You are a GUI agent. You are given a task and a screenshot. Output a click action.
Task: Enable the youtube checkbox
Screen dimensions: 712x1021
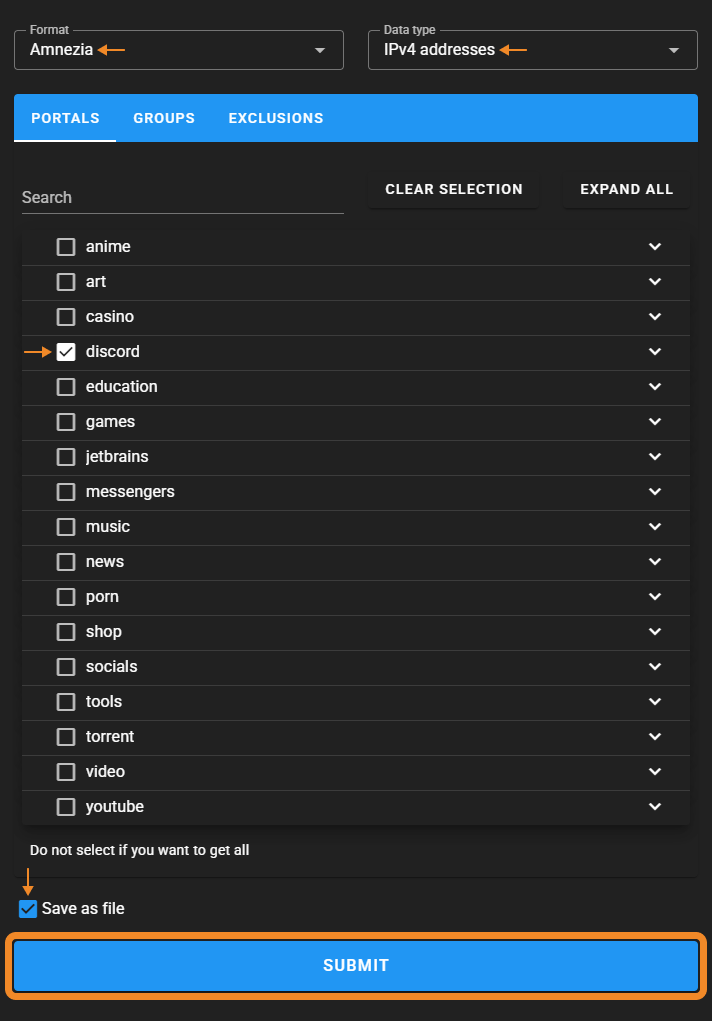click(x=66, y=807)
